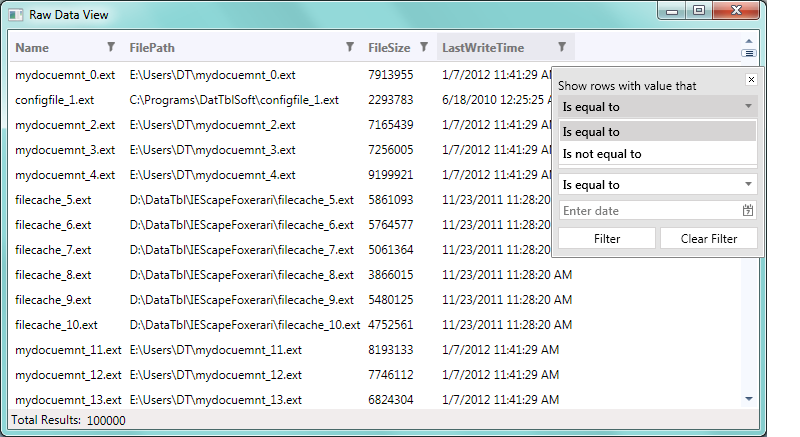This screenshot has height=437, width=800.
Task: Open the Name column filter funnel
Action: coord(110,47)
